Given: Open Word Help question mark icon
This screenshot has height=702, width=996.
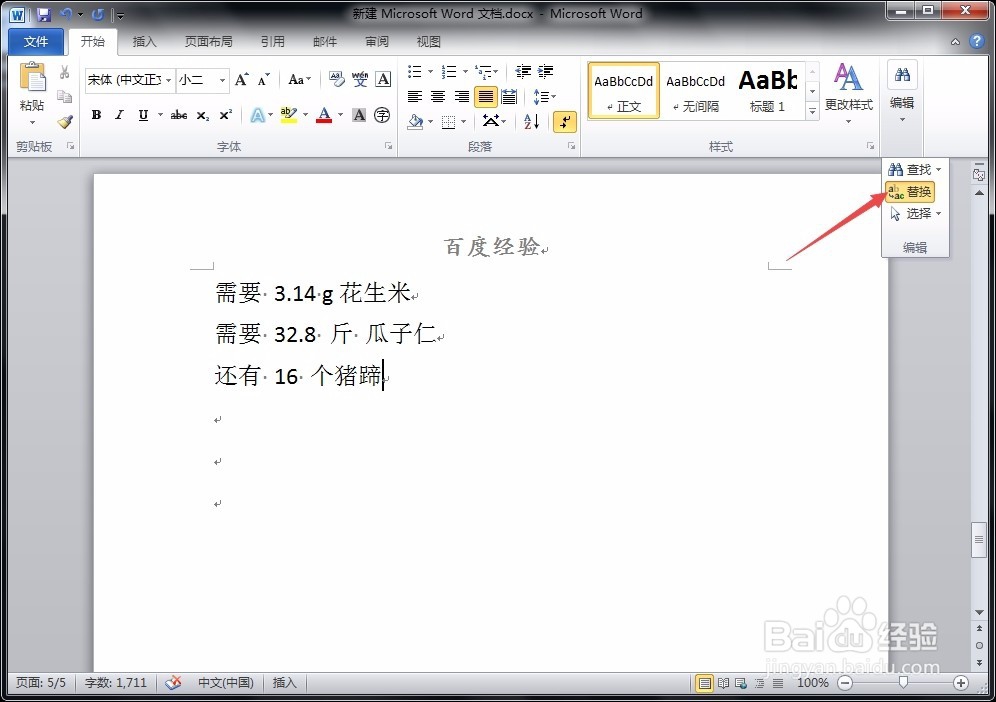Looking at the screenshot, I should (x=976, y=41).
